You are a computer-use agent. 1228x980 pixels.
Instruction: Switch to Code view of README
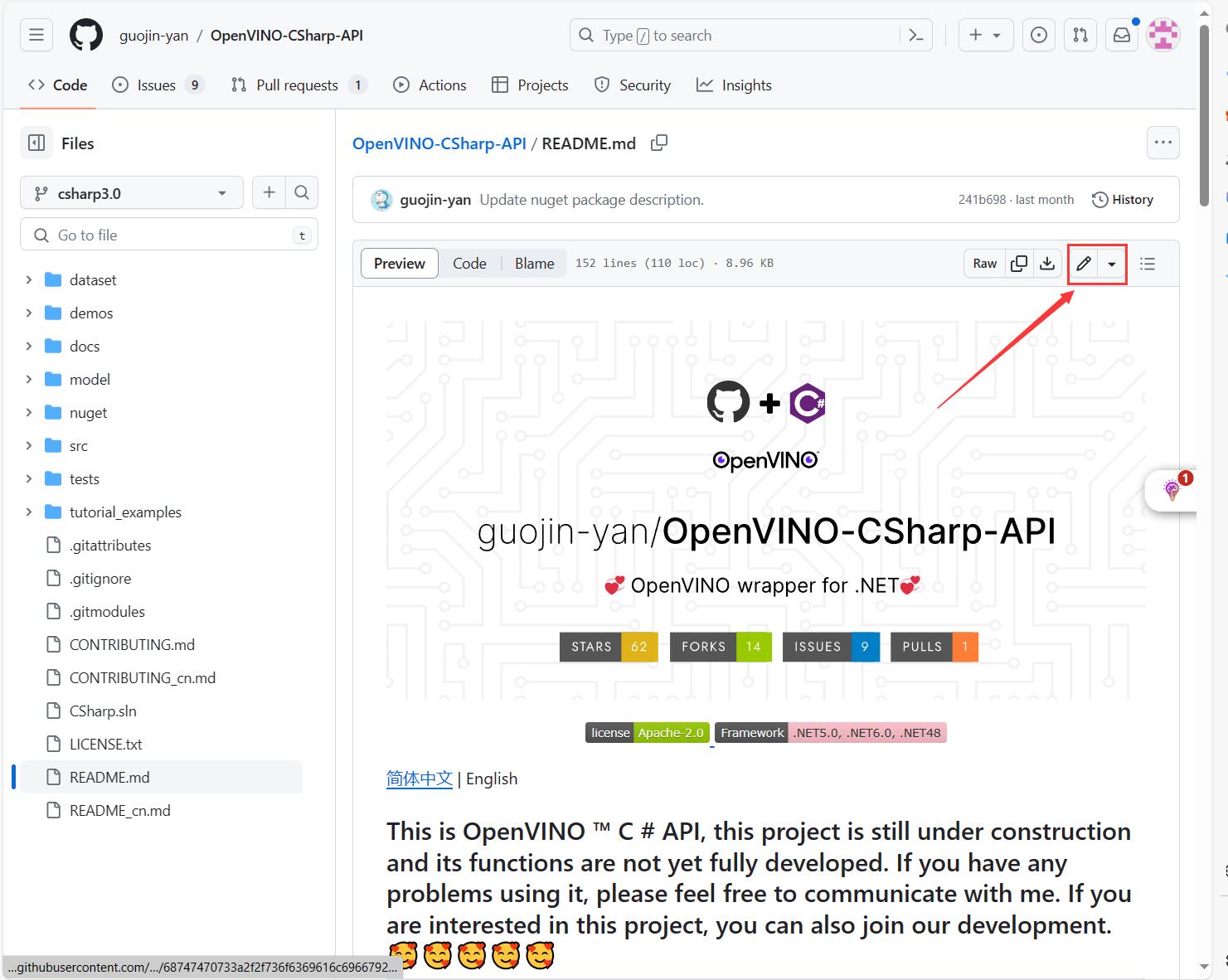coord(469,263)
